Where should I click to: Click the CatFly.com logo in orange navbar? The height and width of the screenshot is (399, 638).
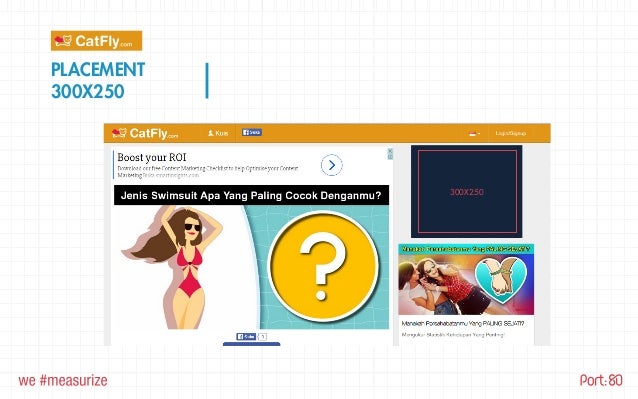pos(145,133)
